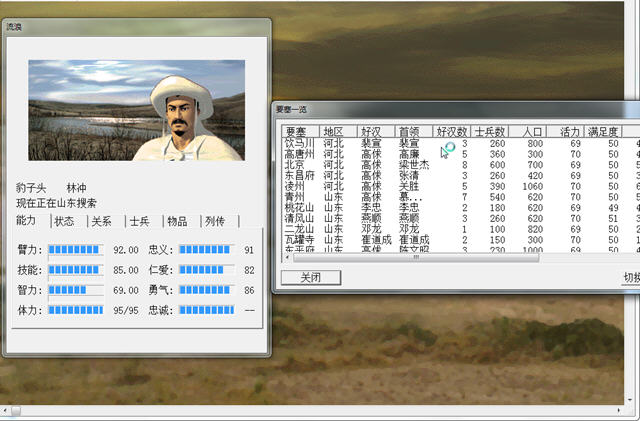Show the 士兵 tab
Viewport: 640px width, 421px height.
click(x=140, y=221)
